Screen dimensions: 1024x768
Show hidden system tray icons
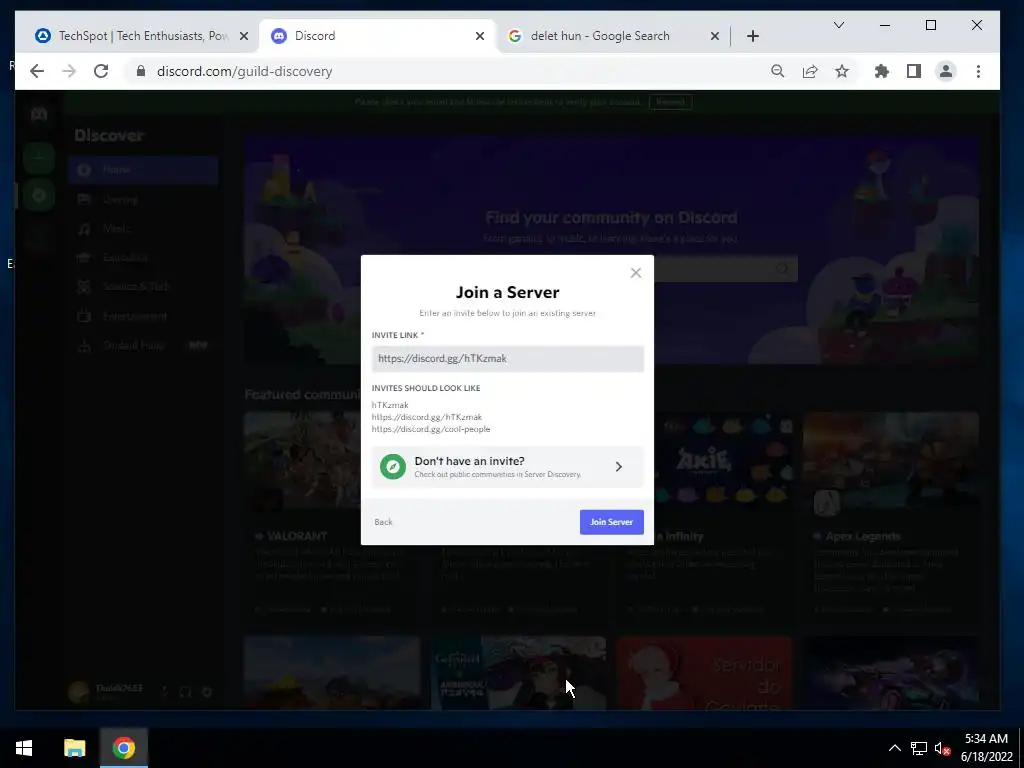pos(895,748)
